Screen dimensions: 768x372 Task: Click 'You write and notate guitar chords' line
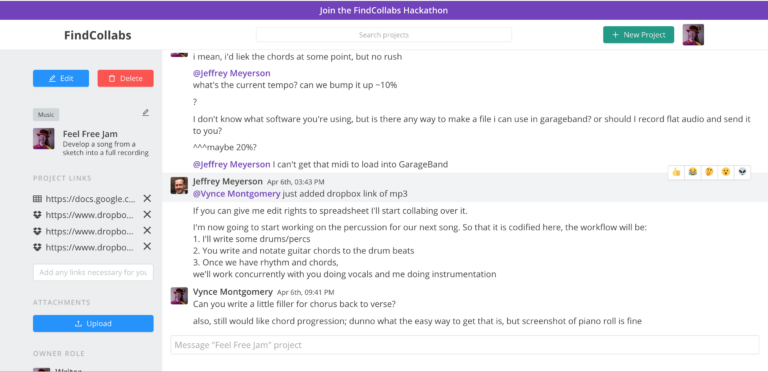coord(304,251)
